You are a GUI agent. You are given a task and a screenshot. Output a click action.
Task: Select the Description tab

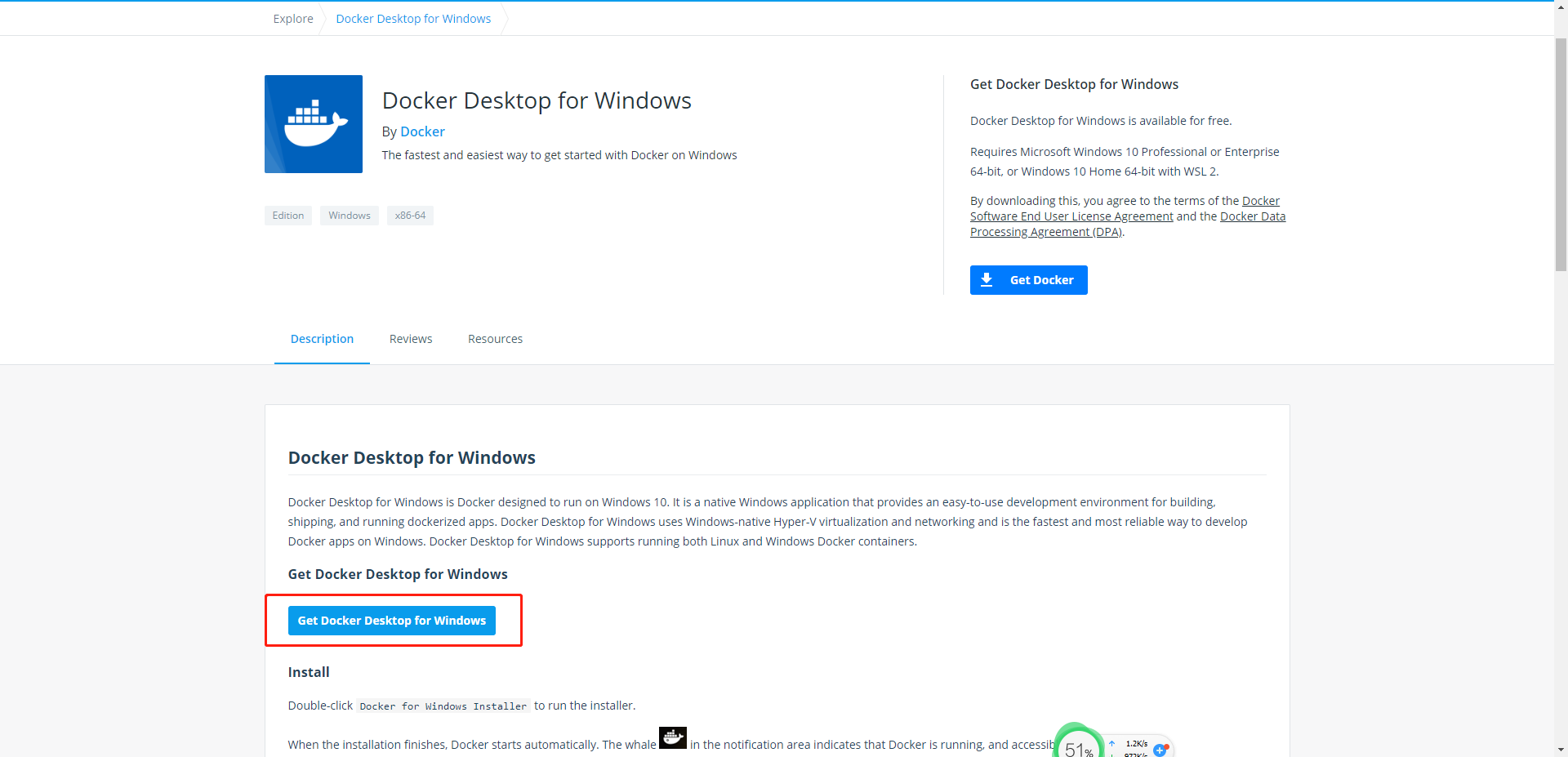point(322,339)
